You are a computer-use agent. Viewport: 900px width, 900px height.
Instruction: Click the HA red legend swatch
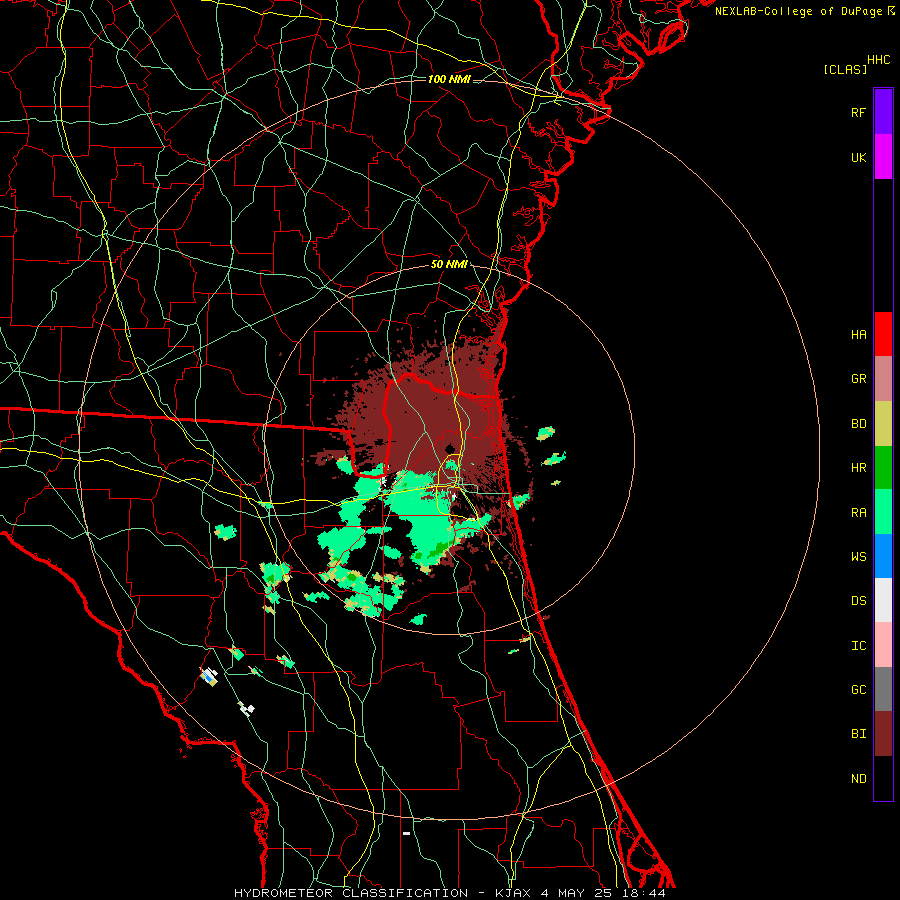883,334
